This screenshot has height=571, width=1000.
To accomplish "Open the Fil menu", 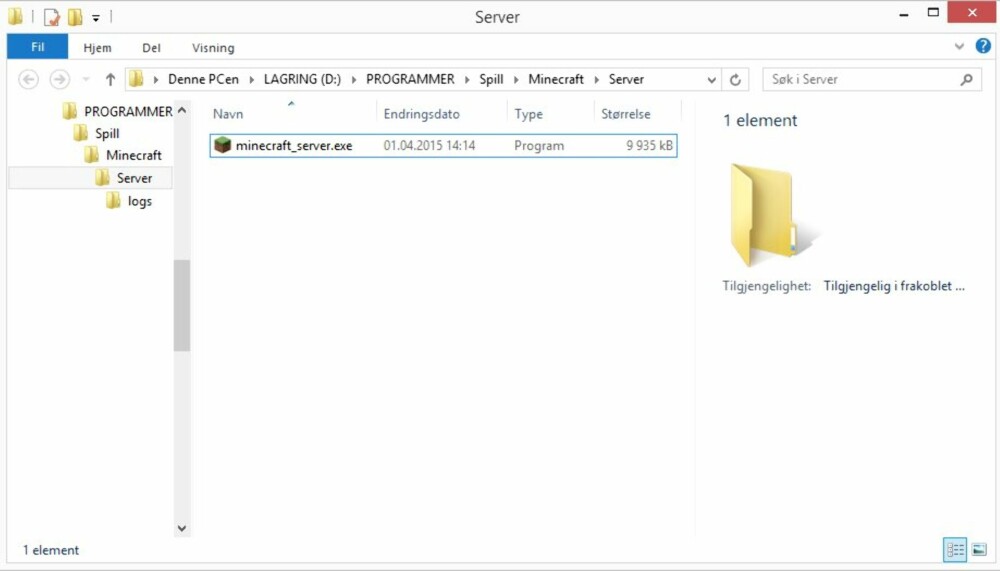I will 38,47.
